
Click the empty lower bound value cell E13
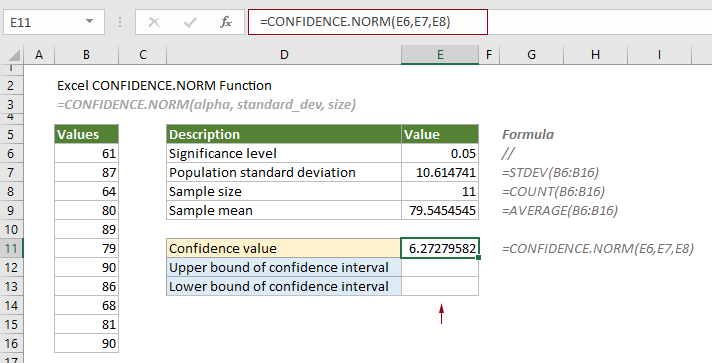pyautogui.click(x=440, y=287)
